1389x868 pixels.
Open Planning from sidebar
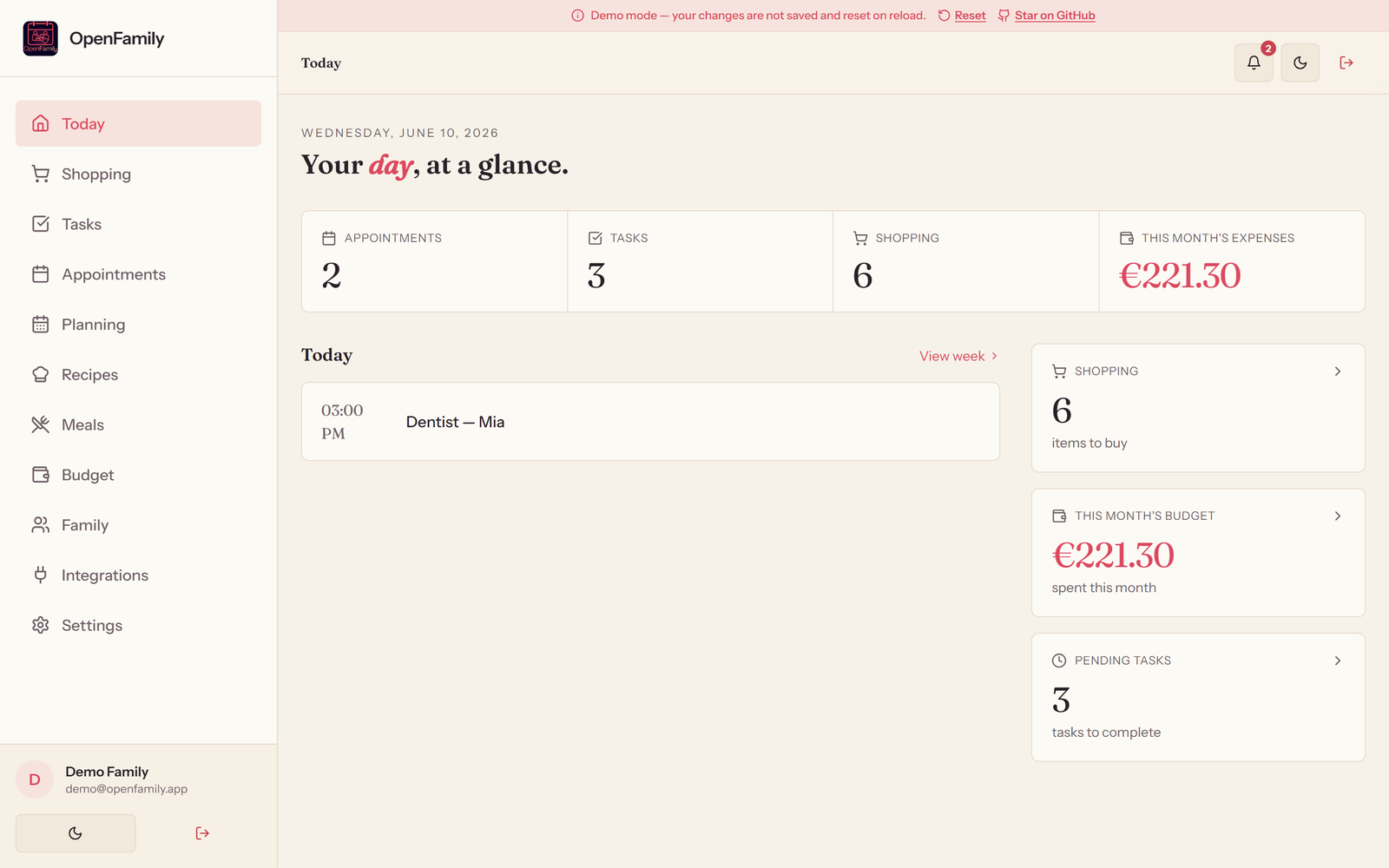pos(138,325)
